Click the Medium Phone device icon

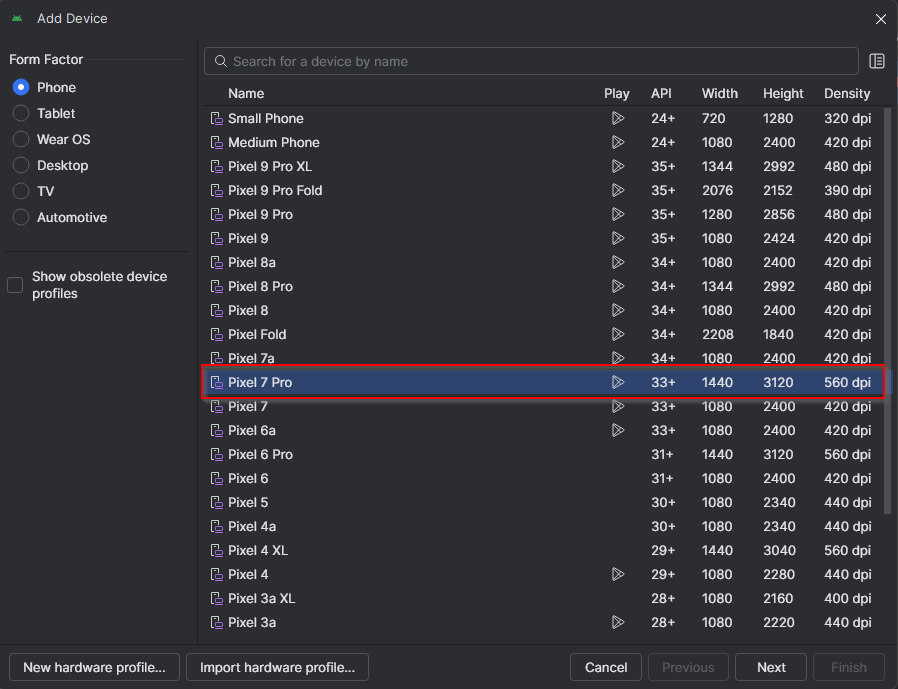216,143
